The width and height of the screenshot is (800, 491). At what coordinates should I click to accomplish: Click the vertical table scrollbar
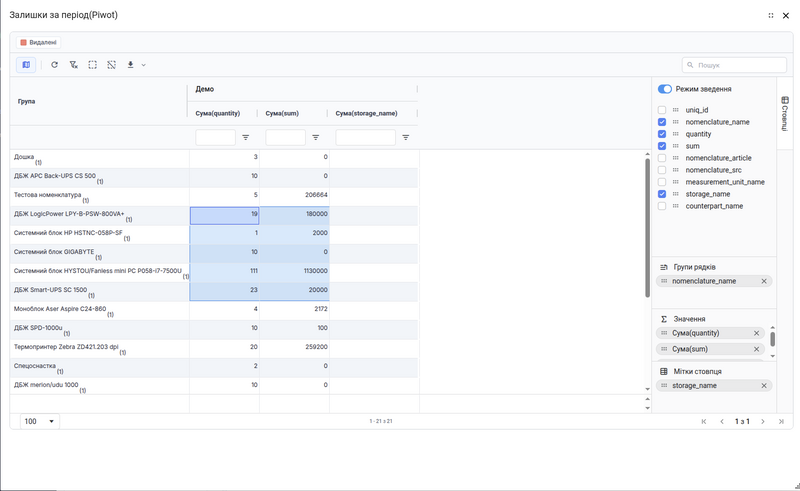click(x=647, y=228)
